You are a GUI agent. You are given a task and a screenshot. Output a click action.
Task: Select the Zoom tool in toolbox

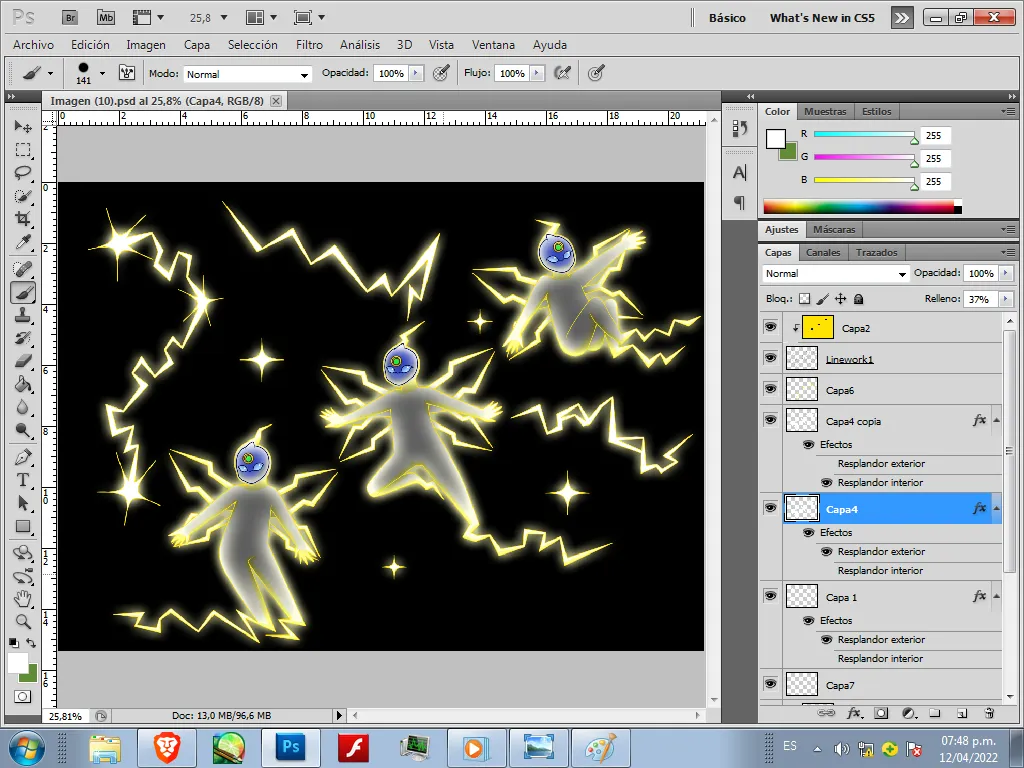[x=23, y=621]
